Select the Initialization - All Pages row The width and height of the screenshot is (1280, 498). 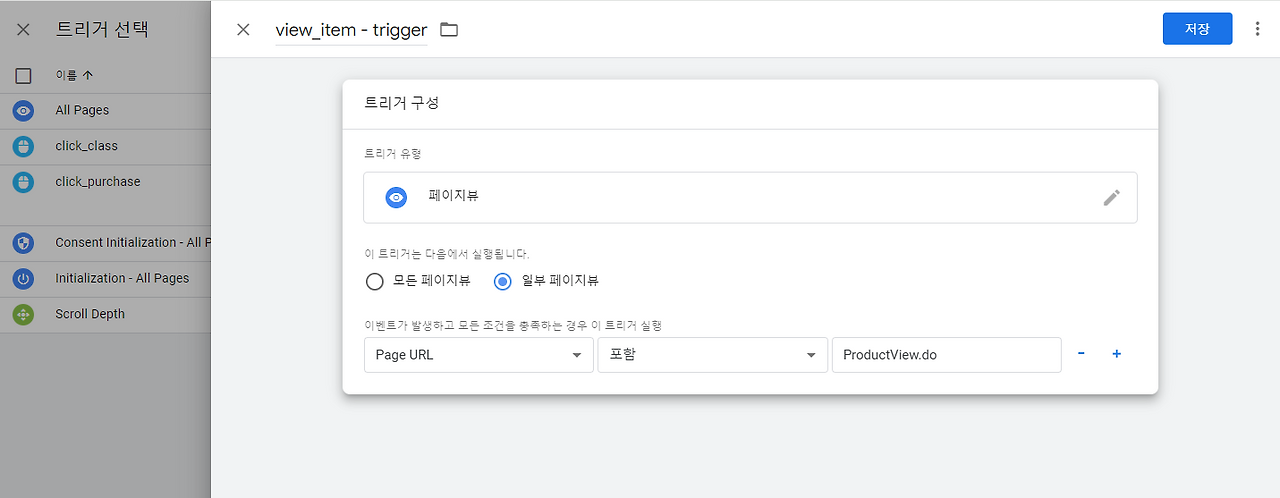coord(105,279)
